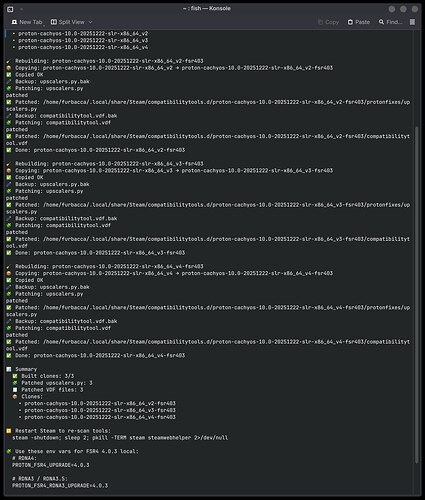Viewport: 425px width, 500px height.
Task: Click the top bullet 'proton-cachyos-10.0-20251222-slr-x86_64_v3'
Action: tap(80, 40)
